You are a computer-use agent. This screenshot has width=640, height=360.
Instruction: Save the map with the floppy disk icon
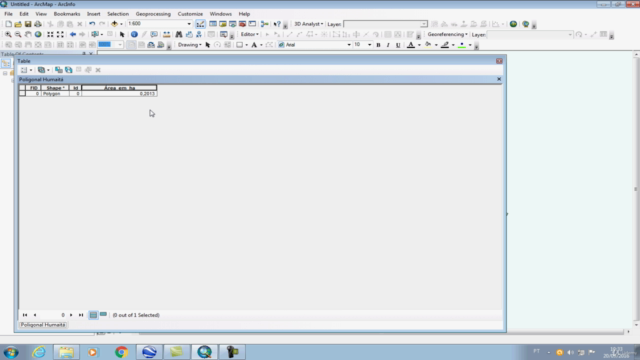28,24
